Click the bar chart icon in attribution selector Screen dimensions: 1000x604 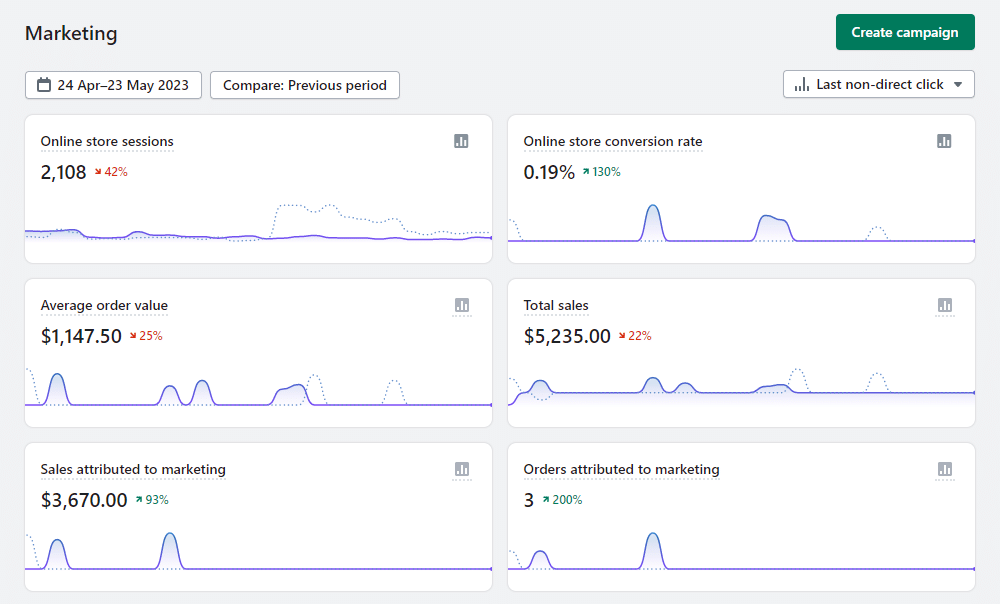tap(801, 85)
